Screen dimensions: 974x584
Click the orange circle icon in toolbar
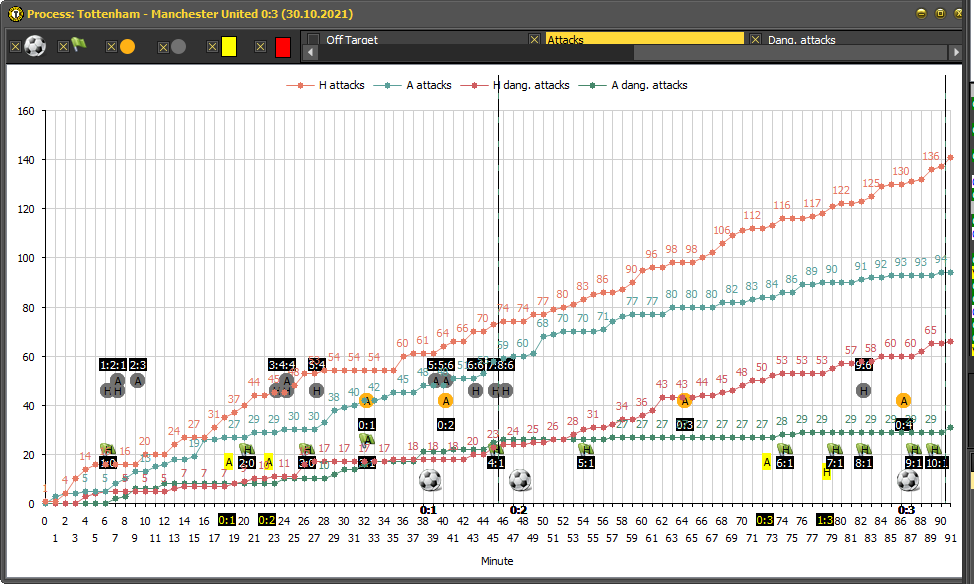(x=127, y=47)
